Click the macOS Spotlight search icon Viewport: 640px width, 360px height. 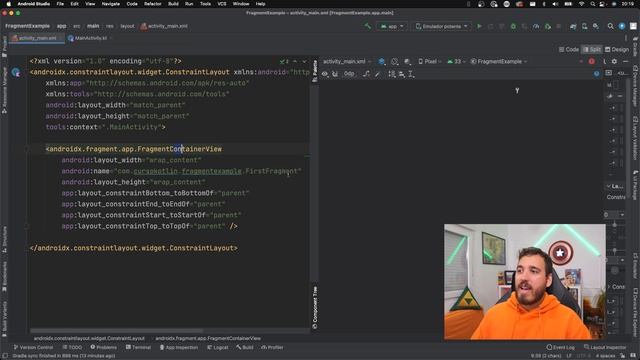pyautogui.click(x=592, y=4)
